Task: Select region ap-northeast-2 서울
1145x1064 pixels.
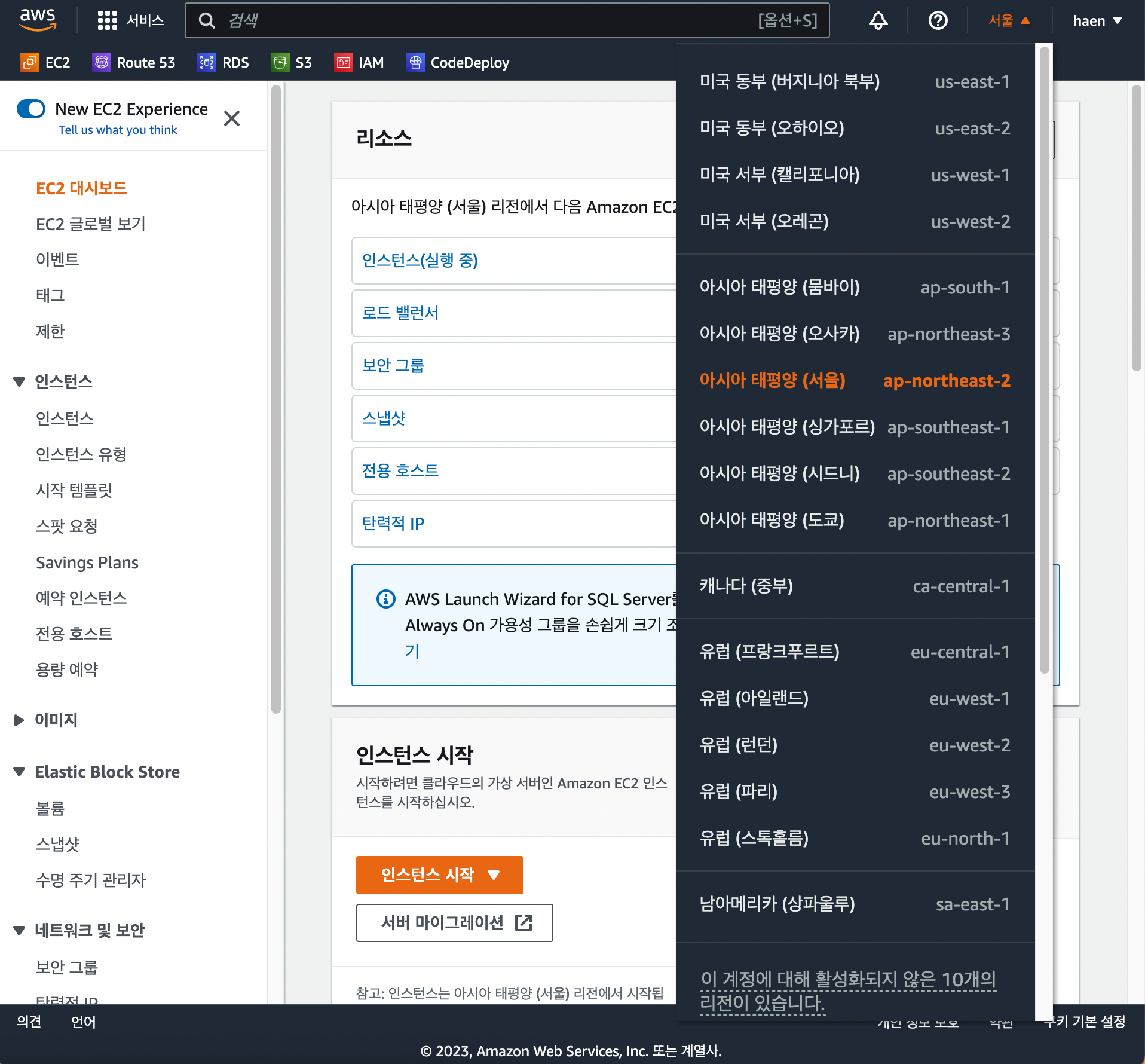Action: click(x=855, y=380)
